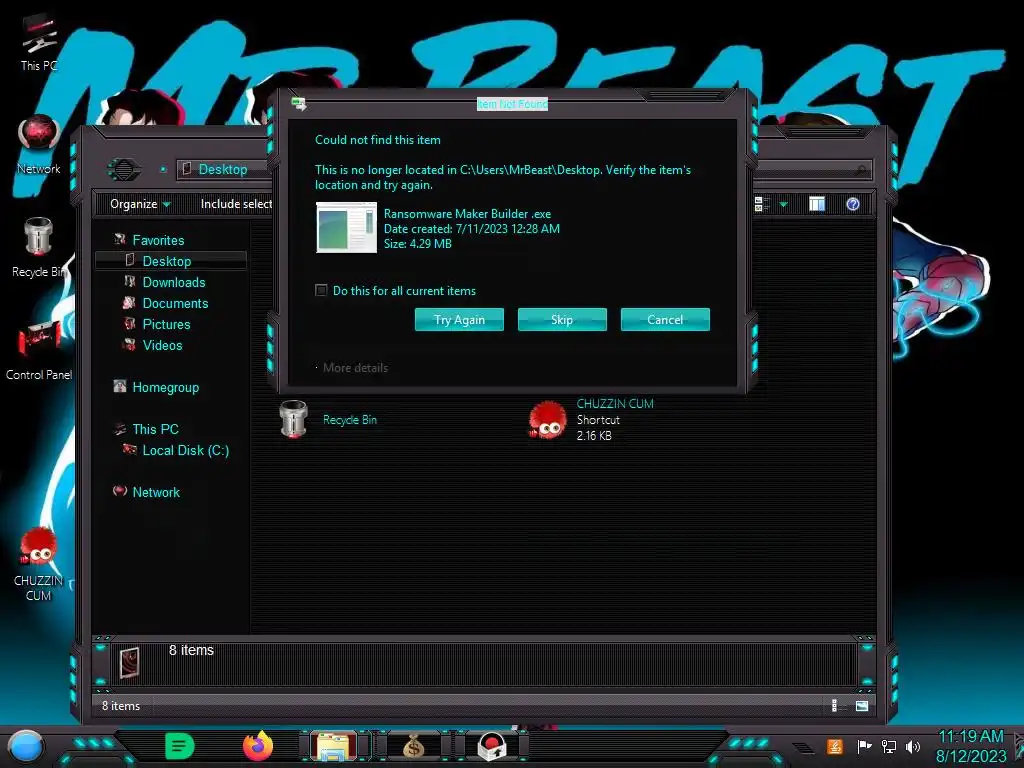Open Local Disk (C:) in navigation pane
The image size is (1024, 768).
(x=185, y=451)
